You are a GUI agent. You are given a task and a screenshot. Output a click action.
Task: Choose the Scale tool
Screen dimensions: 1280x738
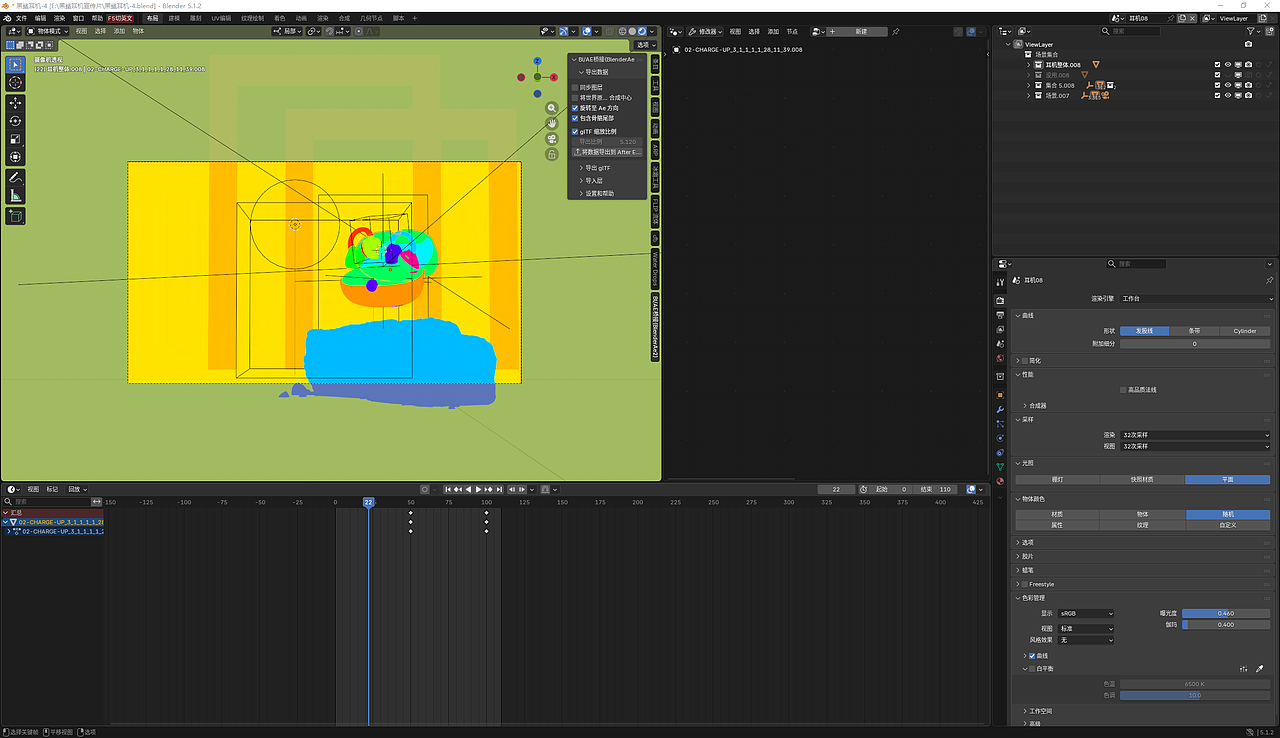[x=15, y=139]
